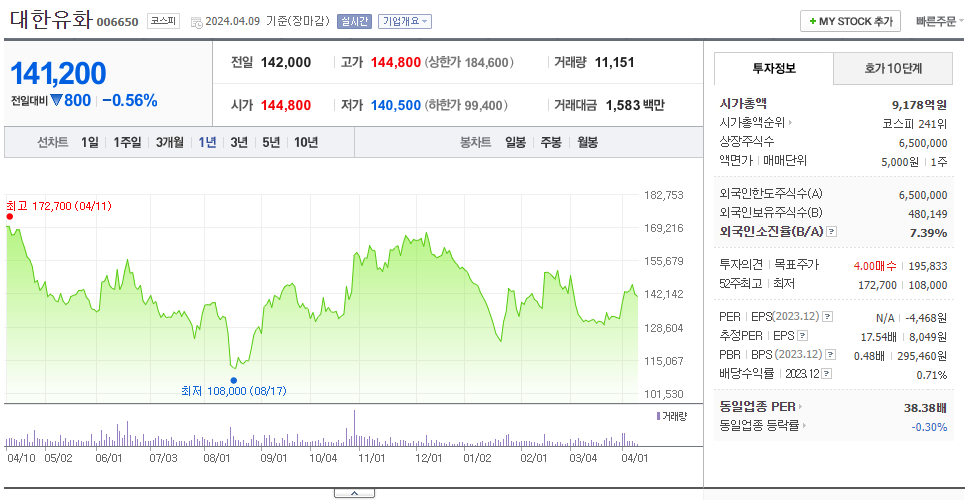Click the 시가 value 144,800

coord(286,106)
